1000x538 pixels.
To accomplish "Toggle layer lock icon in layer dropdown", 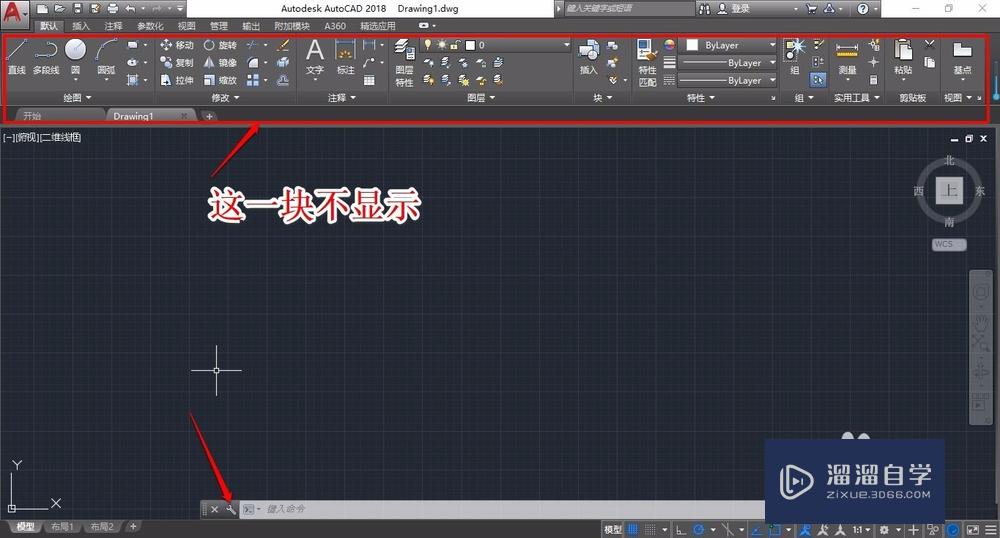I will coord(455,45).
